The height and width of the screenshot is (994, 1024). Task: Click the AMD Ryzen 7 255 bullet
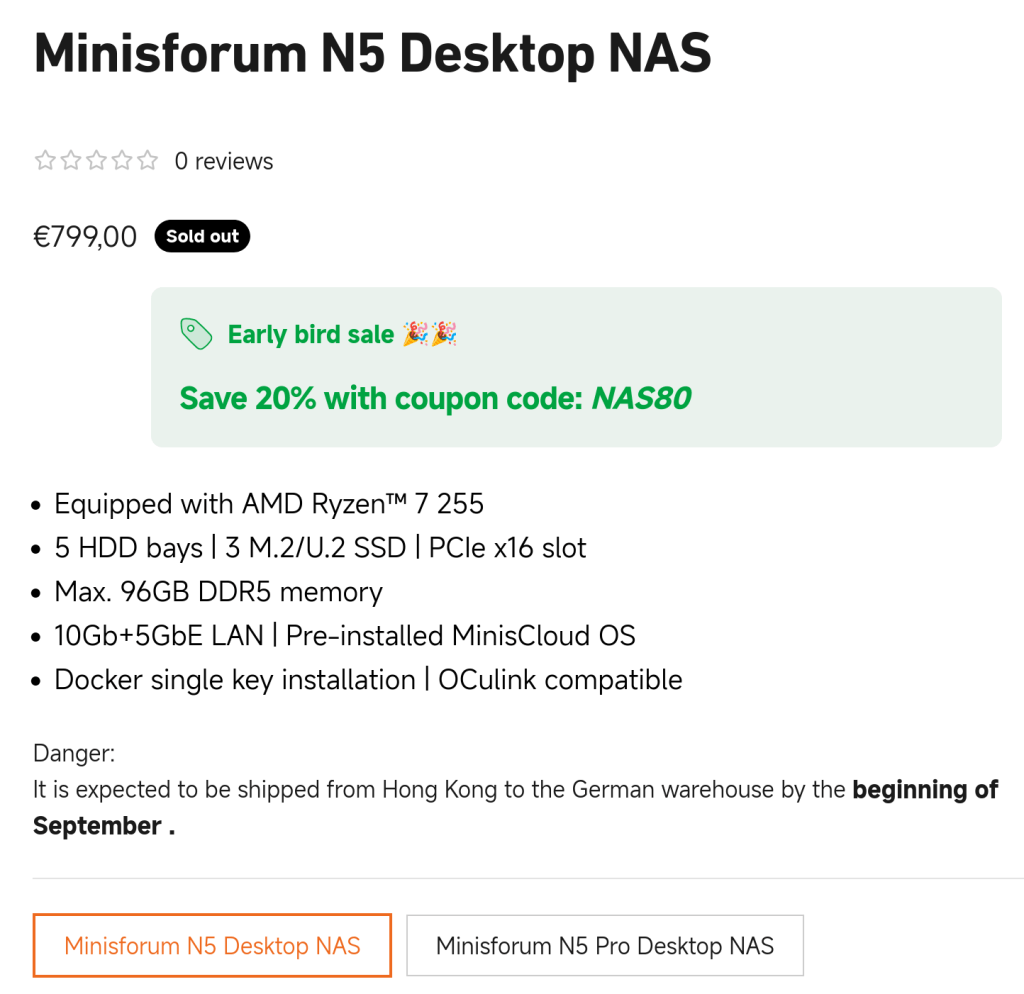269,504
